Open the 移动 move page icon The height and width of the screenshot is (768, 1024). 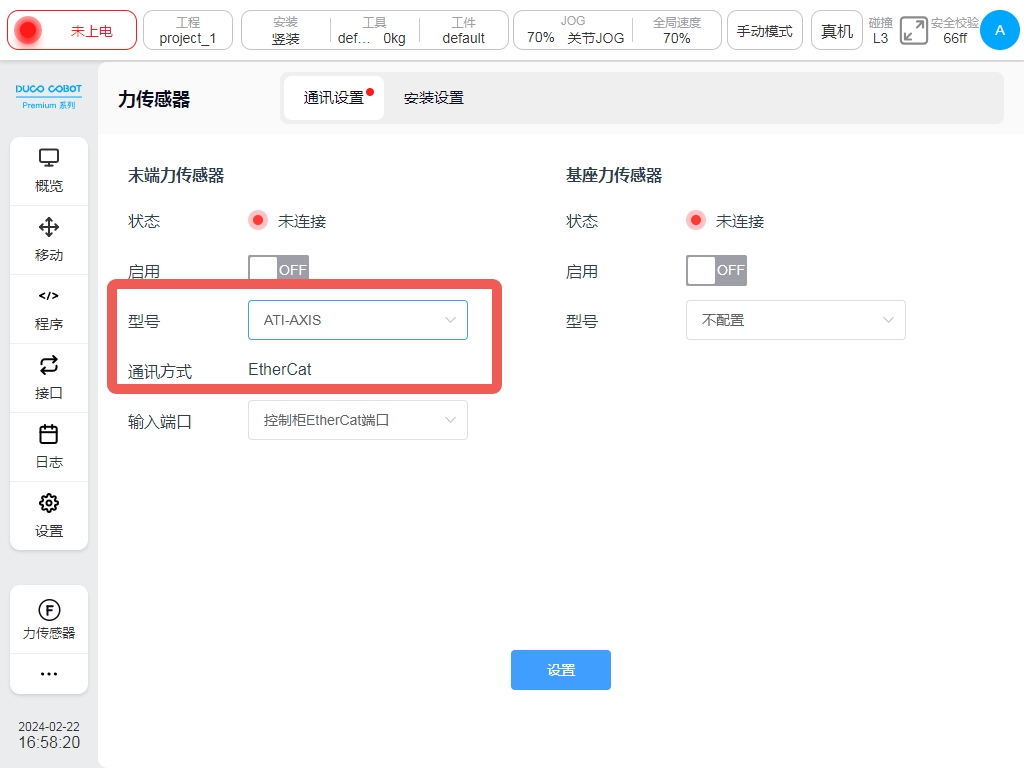pos(49,227)
